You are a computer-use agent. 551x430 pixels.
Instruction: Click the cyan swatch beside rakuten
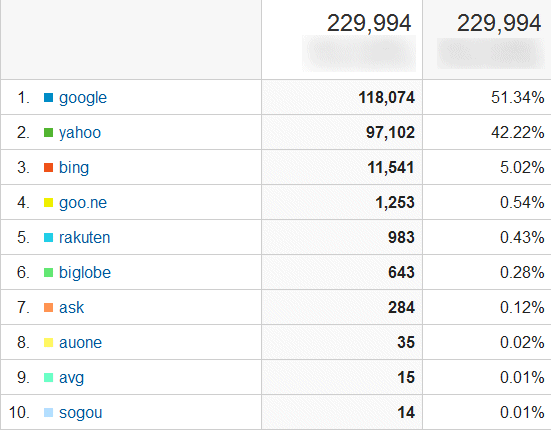(48, 237)
